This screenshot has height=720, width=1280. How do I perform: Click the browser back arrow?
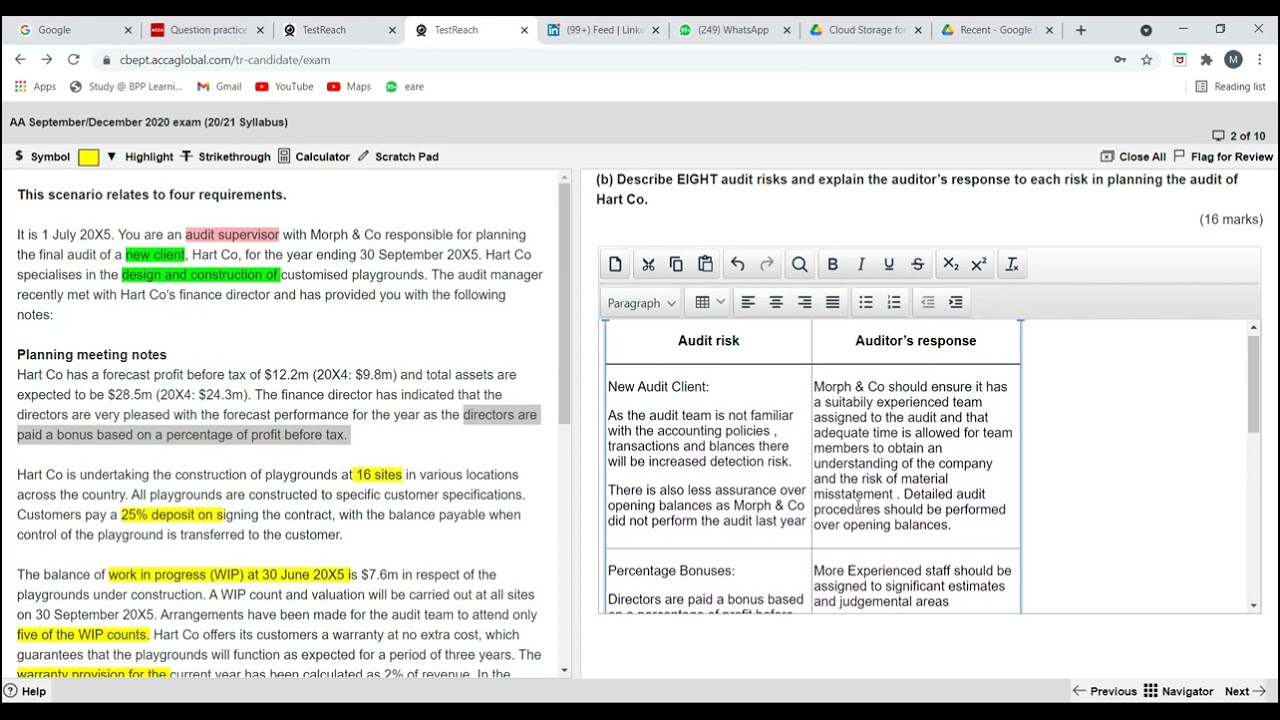coord(20,60)
